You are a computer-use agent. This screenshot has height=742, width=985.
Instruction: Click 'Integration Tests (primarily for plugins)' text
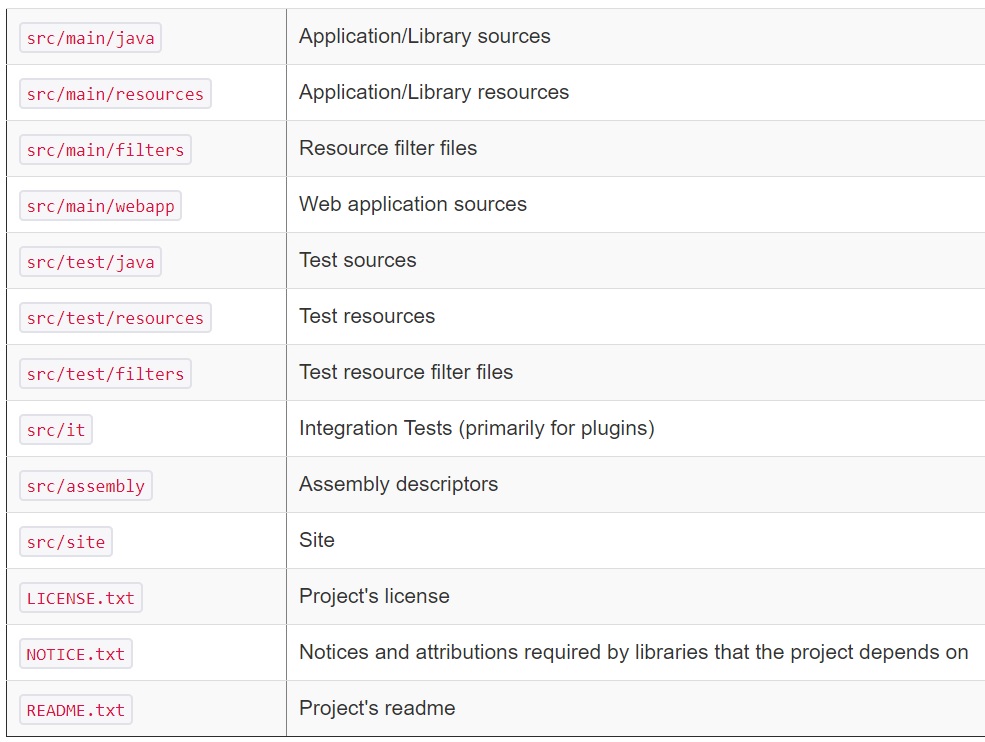coord(476,429)
